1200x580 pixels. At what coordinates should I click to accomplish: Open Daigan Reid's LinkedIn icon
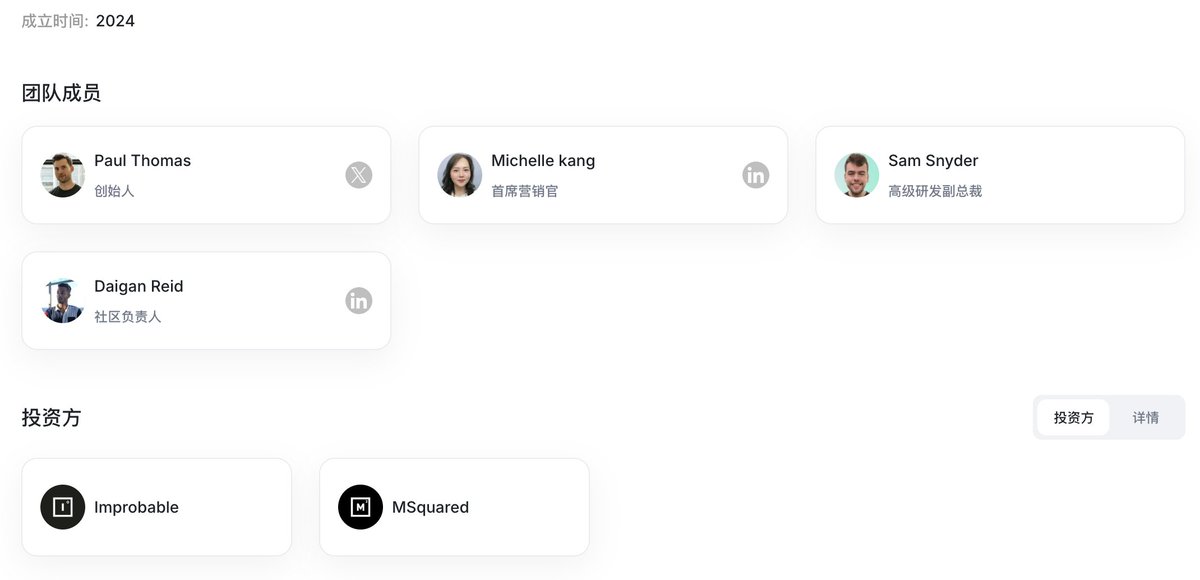(x=359, y=300)
